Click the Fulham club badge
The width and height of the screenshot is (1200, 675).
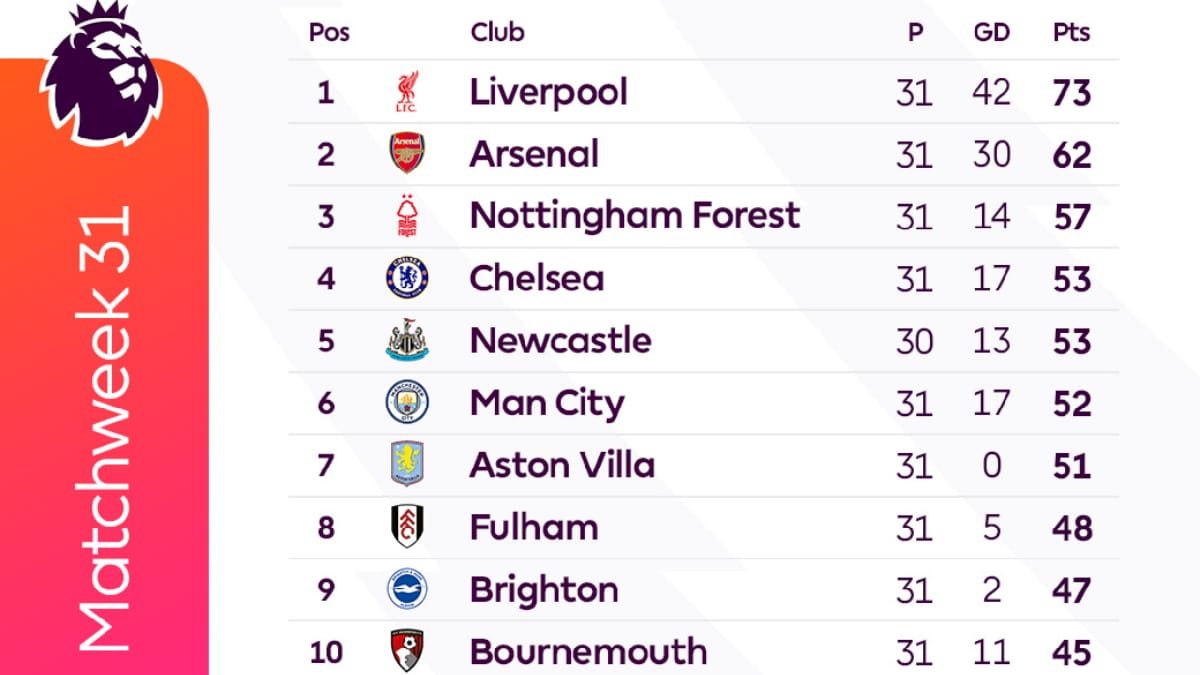click(x=407, y=527)
